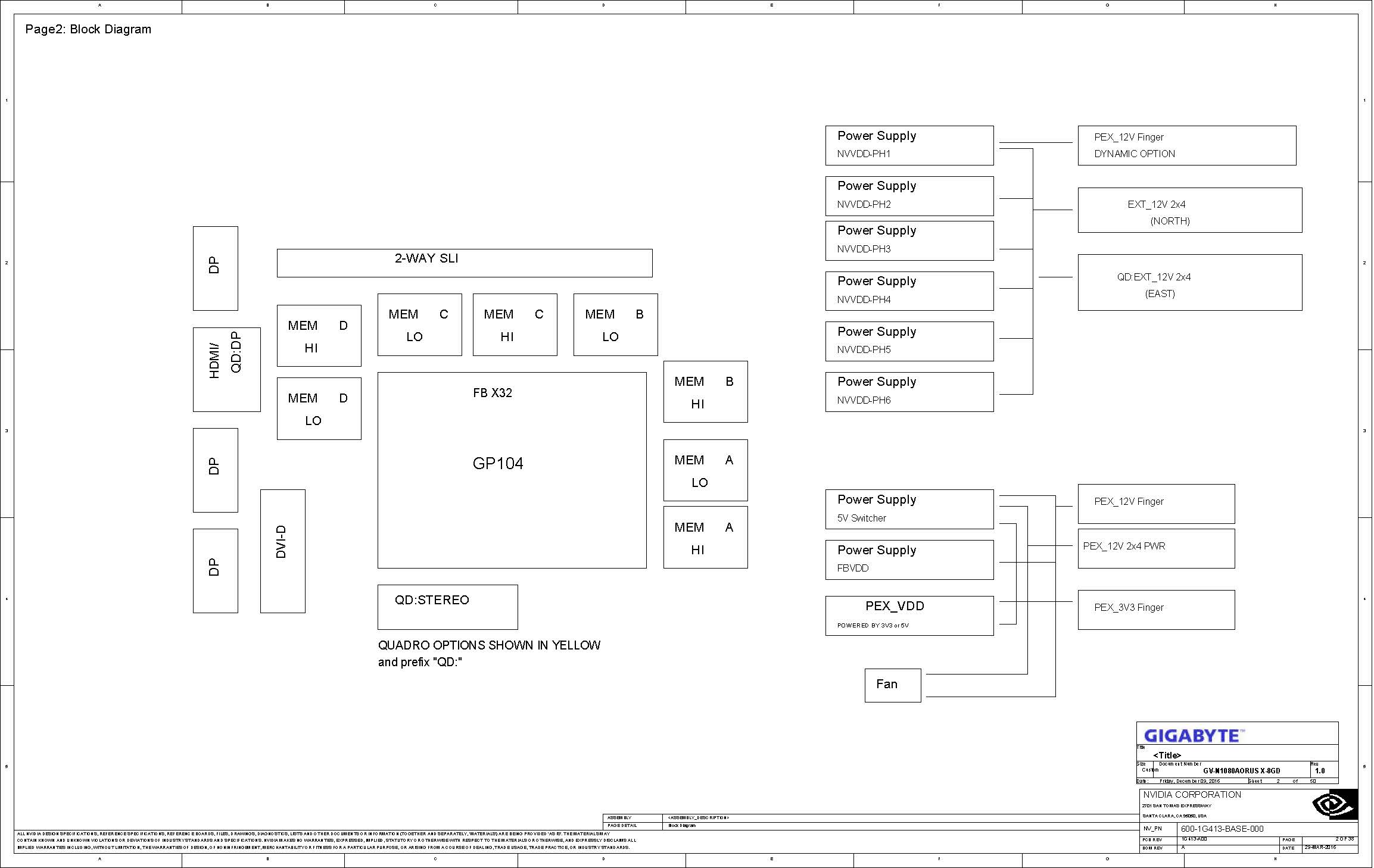Click the 'Page2: Block Diagram' heading

pos(88,29)
